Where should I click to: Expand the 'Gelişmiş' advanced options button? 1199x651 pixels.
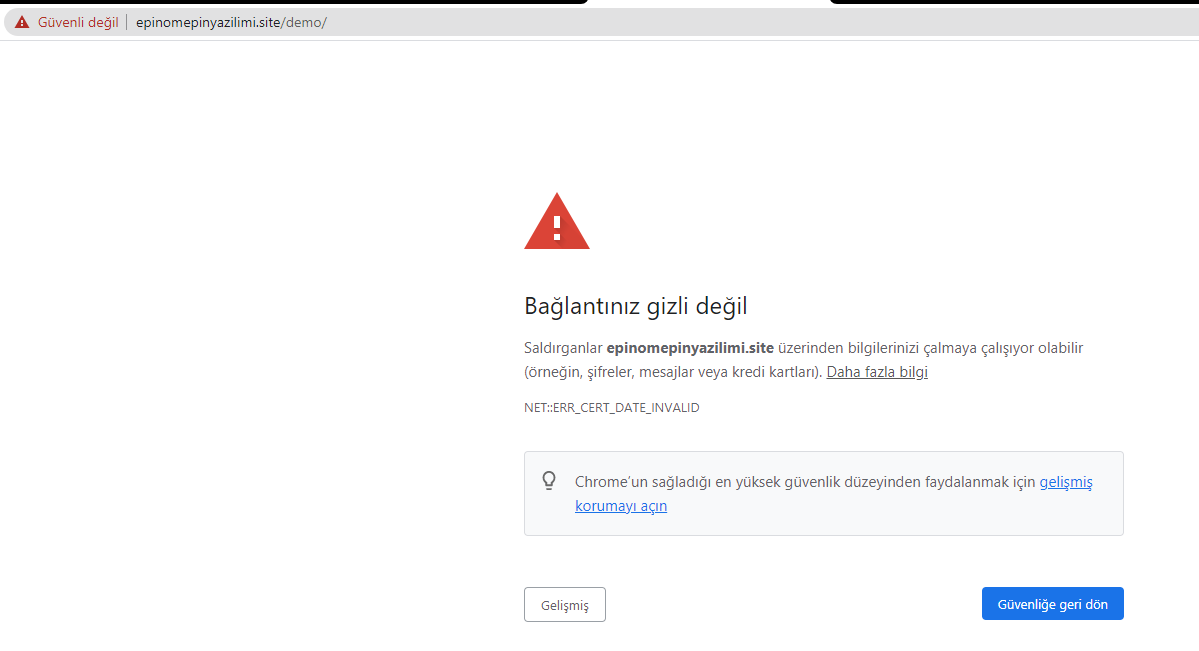coord(564,604)
